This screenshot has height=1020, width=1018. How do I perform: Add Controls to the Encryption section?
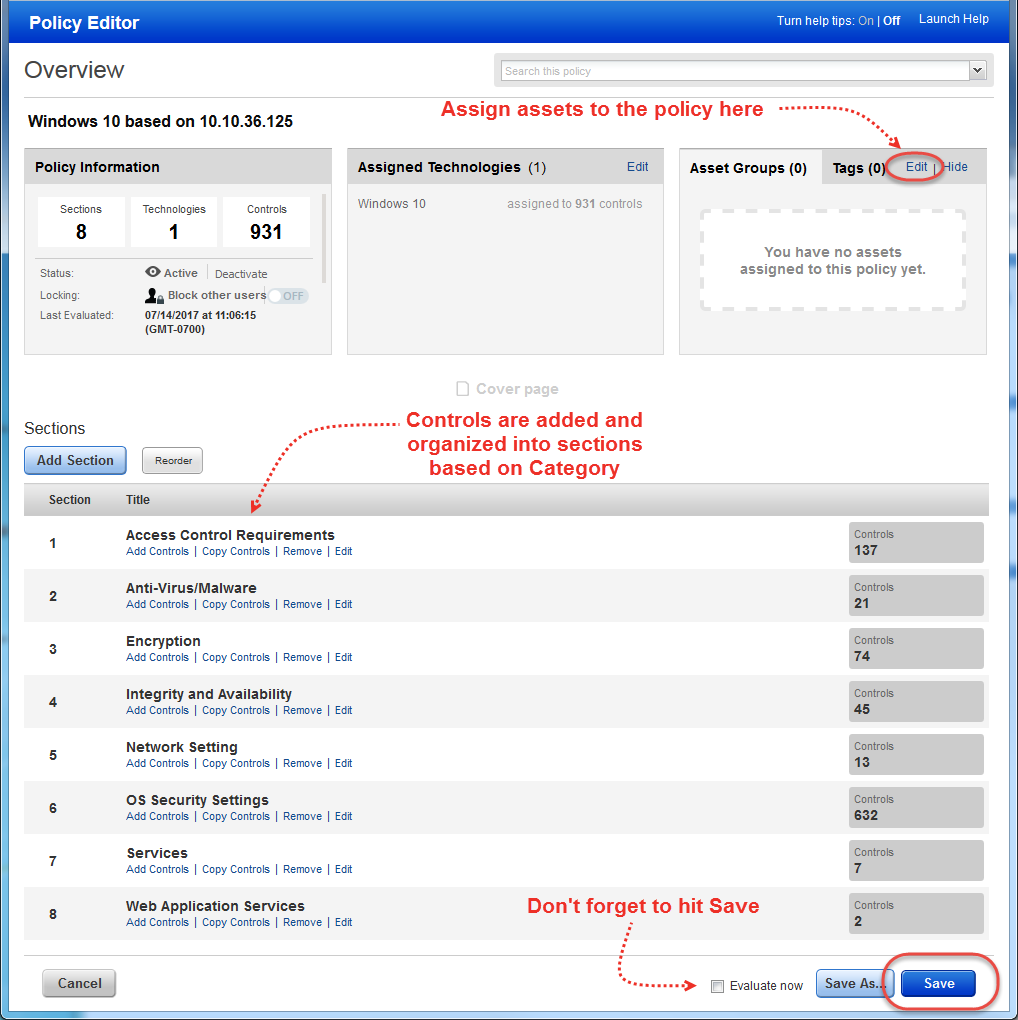(x=157, y=657)
